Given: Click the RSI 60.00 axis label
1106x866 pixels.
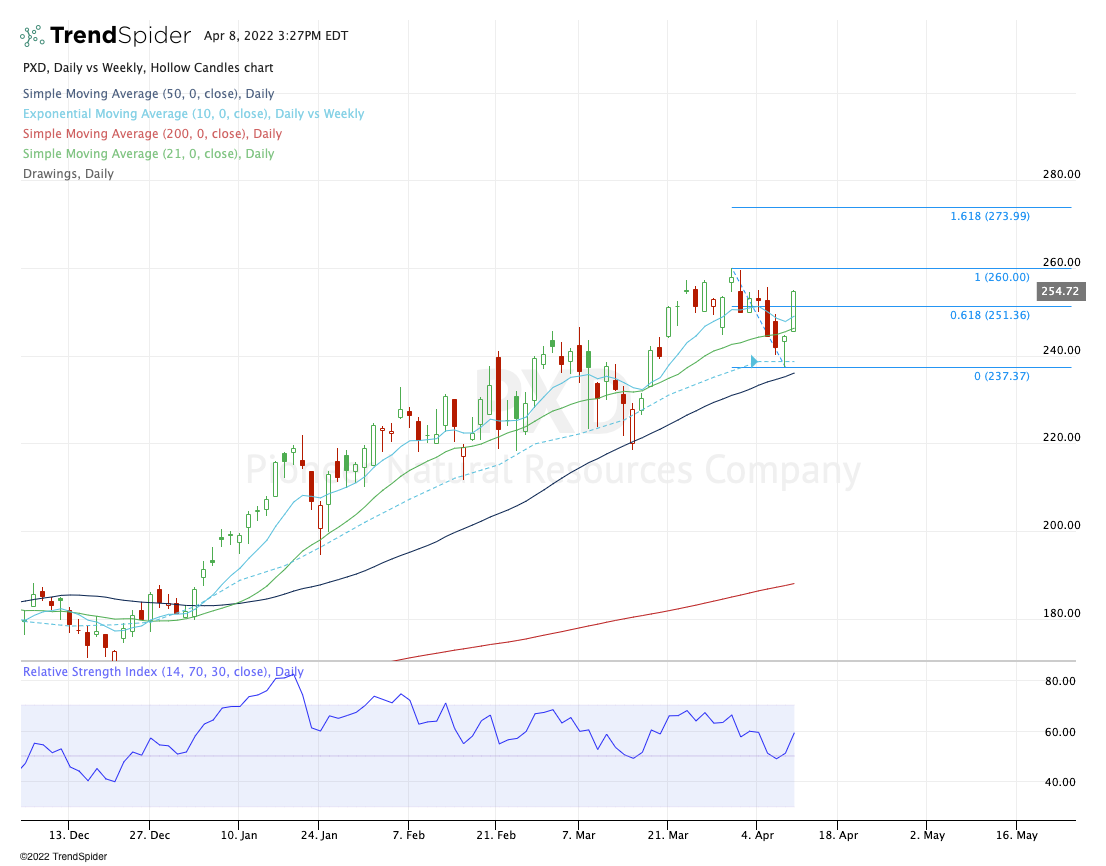Looking at the screenshot, I should click(1060, 732).
